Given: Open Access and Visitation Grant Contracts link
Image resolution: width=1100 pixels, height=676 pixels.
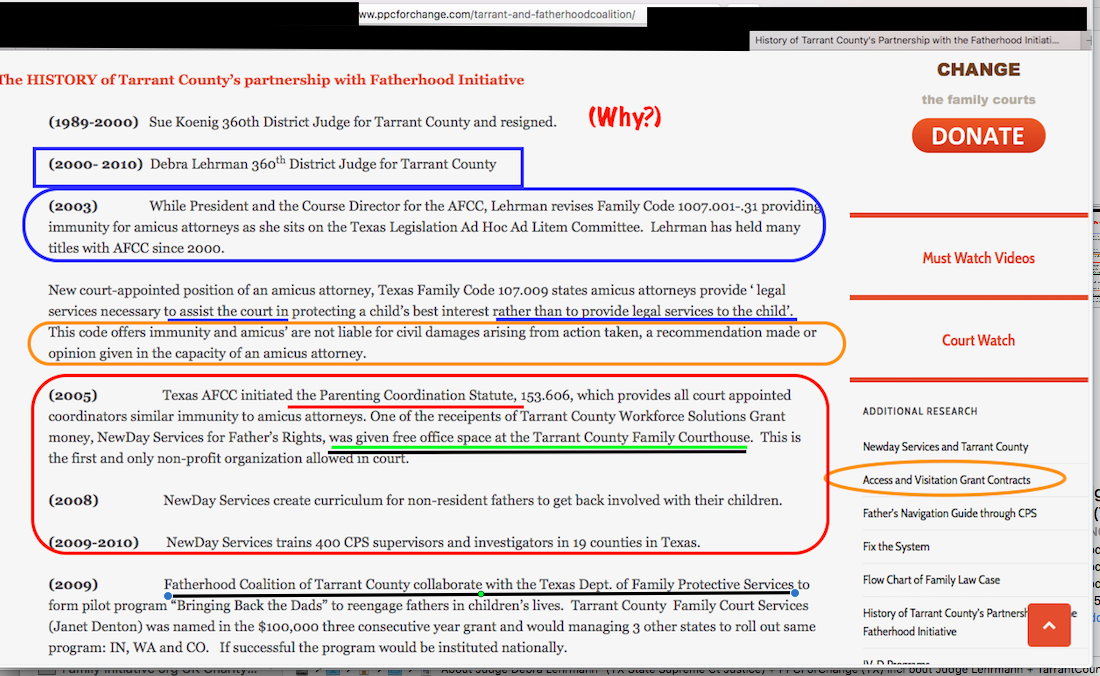Looking at the screenshot, I should tap(946, 480).
